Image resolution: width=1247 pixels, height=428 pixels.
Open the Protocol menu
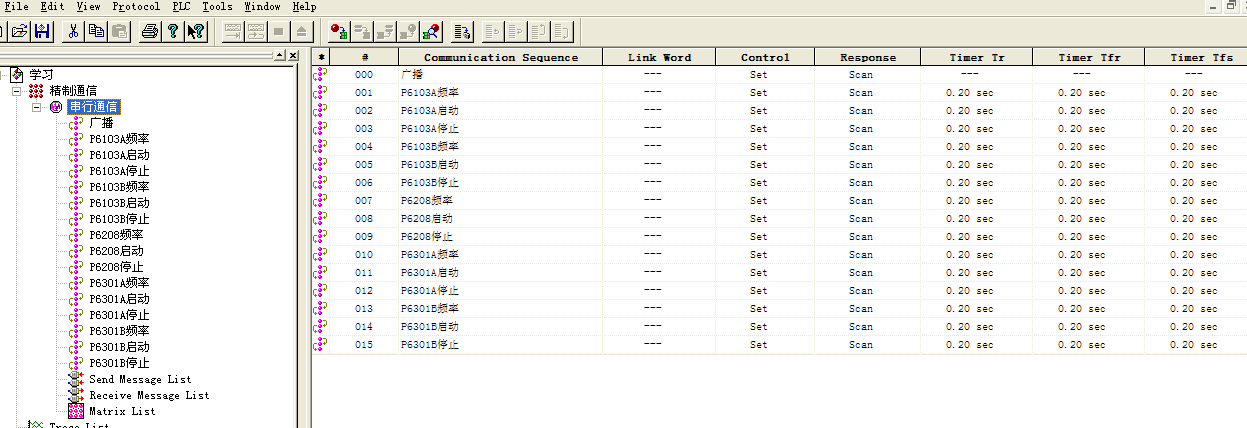(135, 6)
